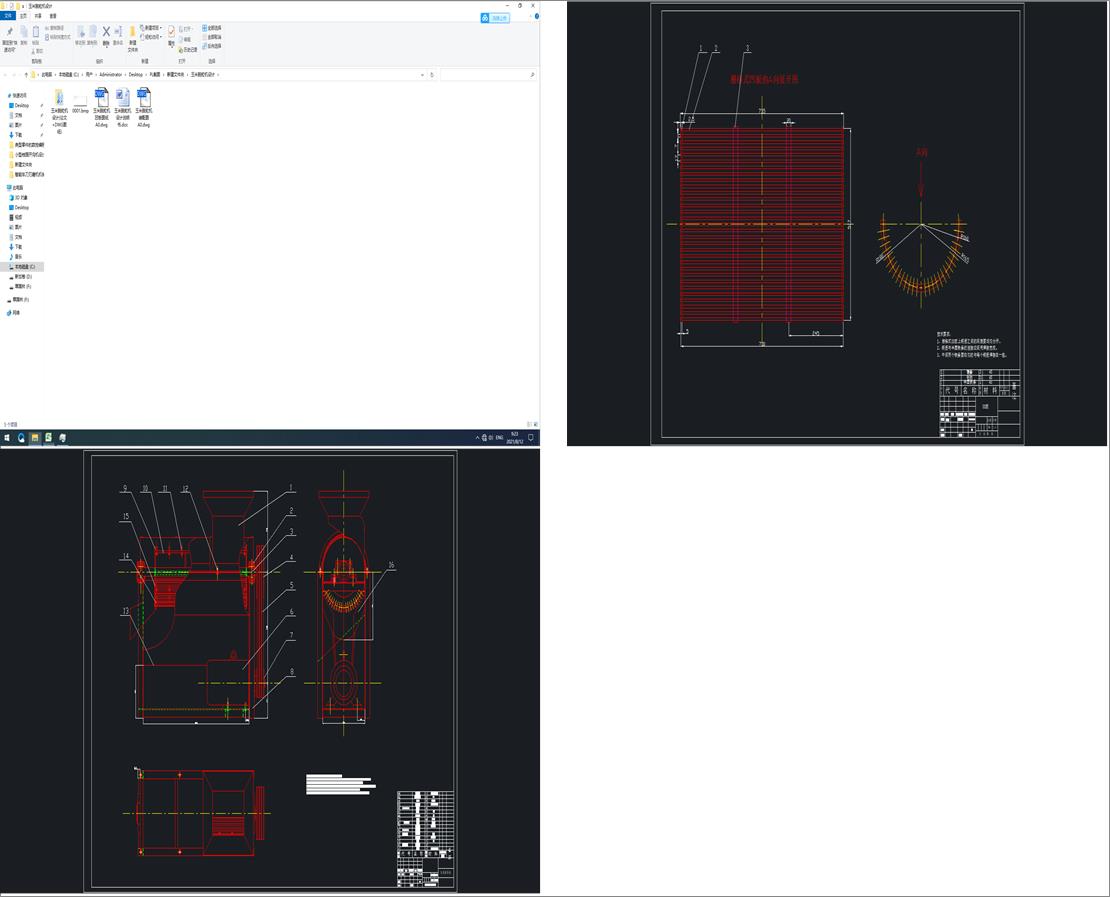Screen dimensions: 1110x897
Task: Click the Properties icon in the ribbon
Action: tap(171, 34)
